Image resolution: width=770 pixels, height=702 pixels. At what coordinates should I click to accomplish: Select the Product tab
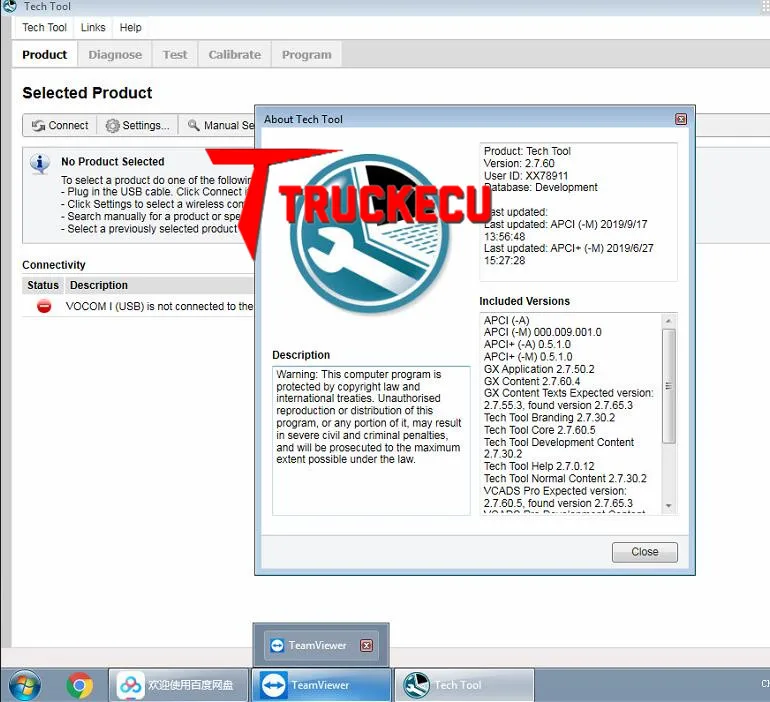(x=45, y=54)
